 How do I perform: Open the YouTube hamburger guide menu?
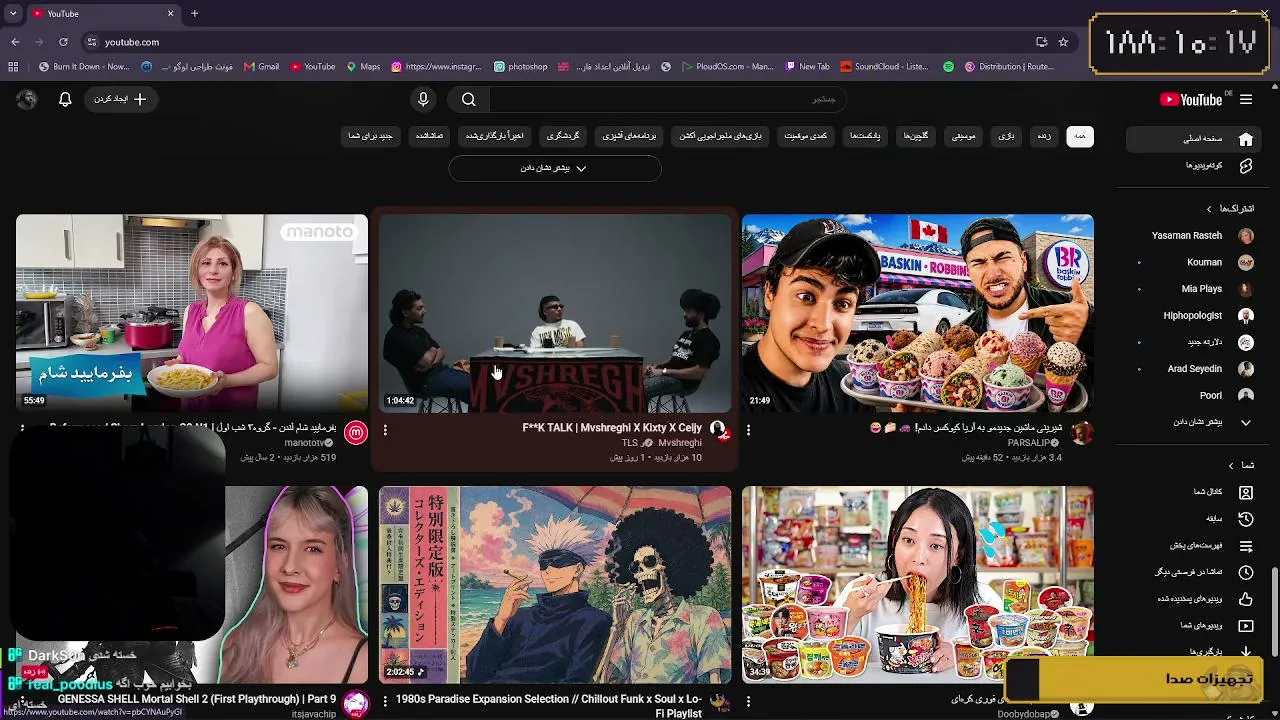[x=1246, y=99]
